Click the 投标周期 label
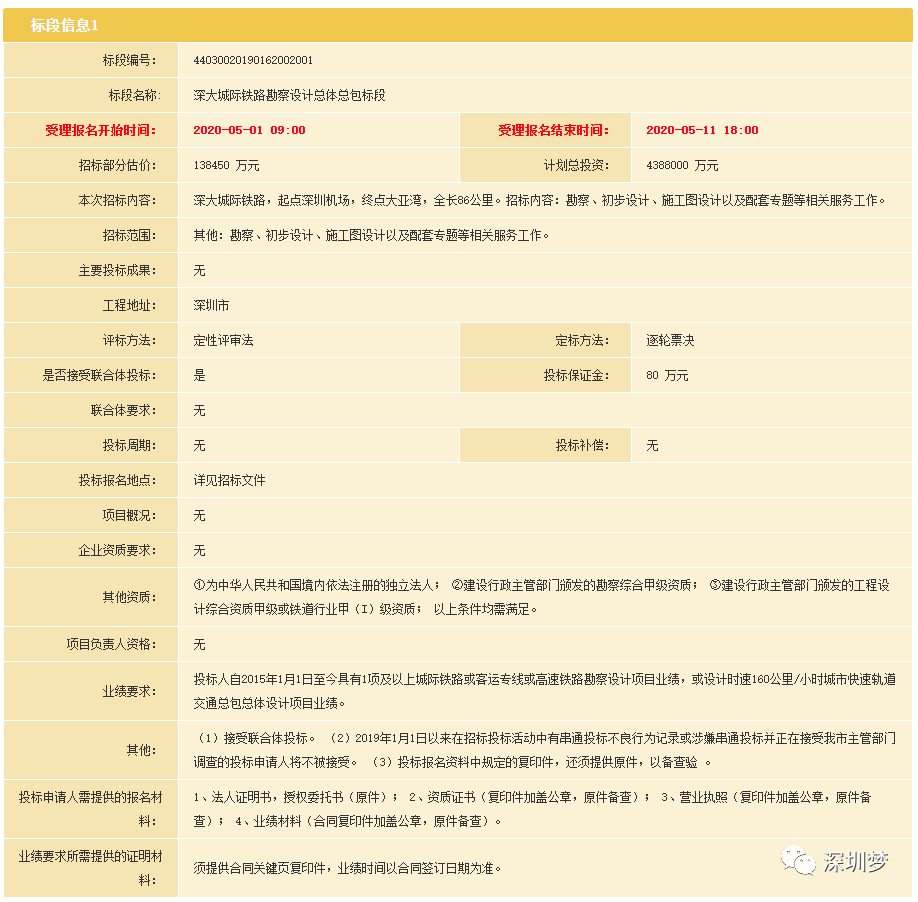 [x=129, y=445]
